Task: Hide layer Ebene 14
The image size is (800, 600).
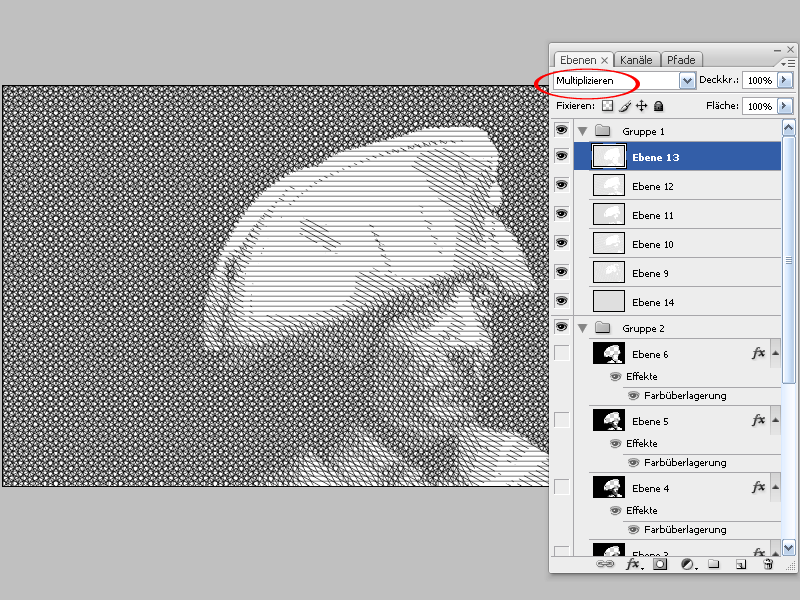Action: [x=562, y=301]
